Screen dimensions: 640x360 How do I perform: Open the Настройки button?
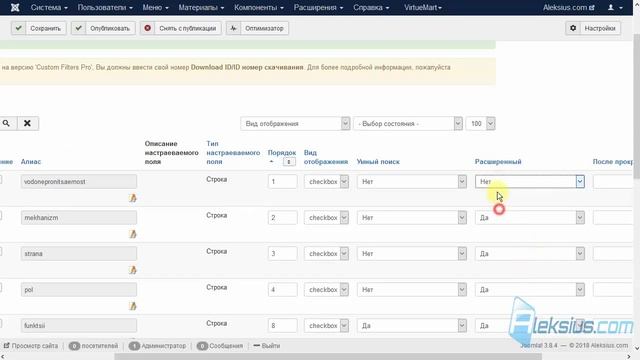click(593, 28)
